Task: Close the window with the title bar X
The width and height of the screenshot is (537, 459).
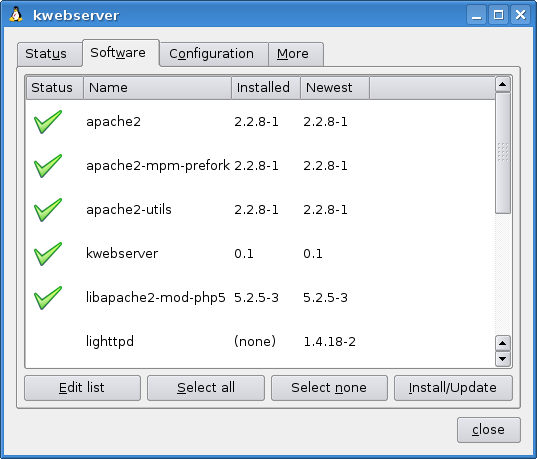Action: click(x=521, y=15)
